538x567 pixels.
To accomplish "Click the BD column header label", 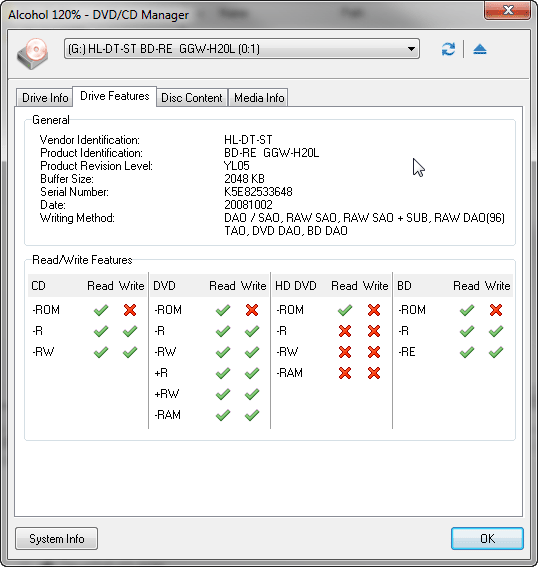I will coord(404,286).
